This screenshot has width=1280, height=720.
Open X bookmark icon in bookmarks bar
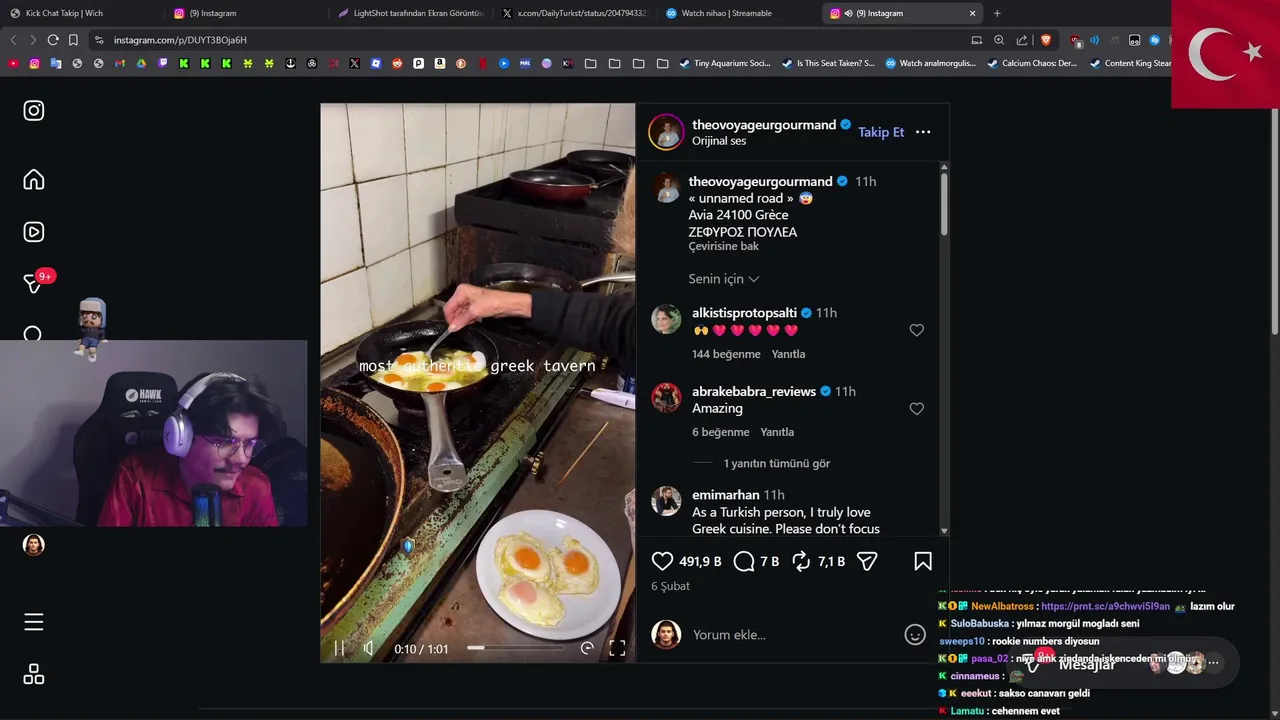(x=354, y=63)
